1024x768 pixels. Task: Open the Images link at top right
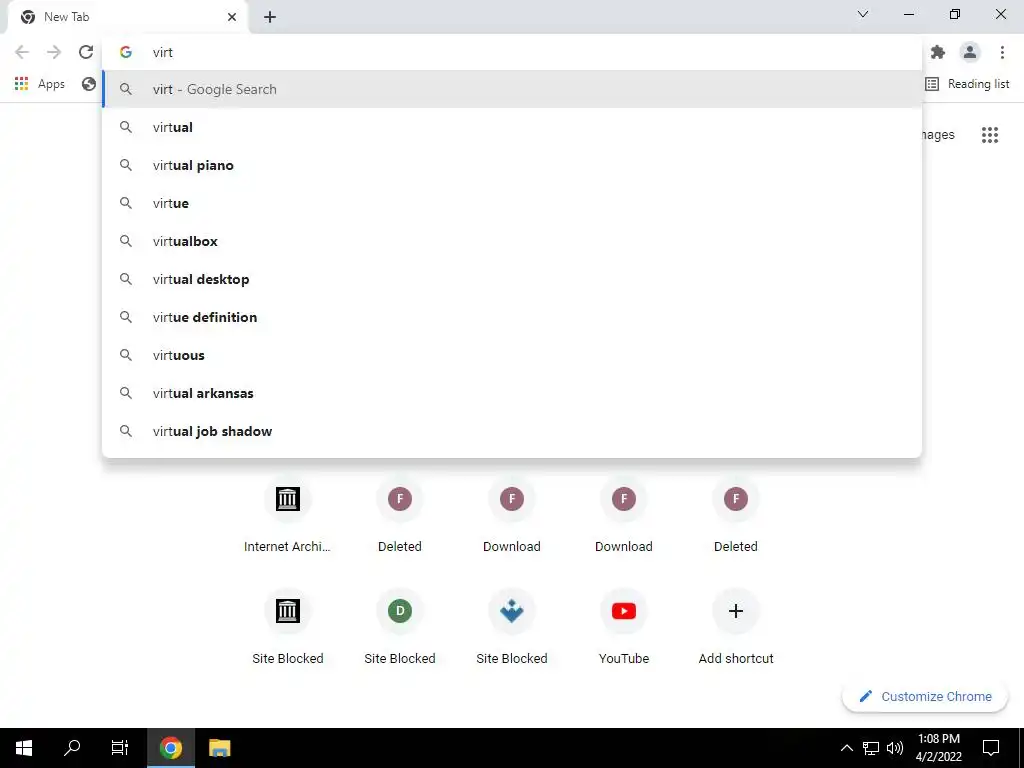coord(938,135)
